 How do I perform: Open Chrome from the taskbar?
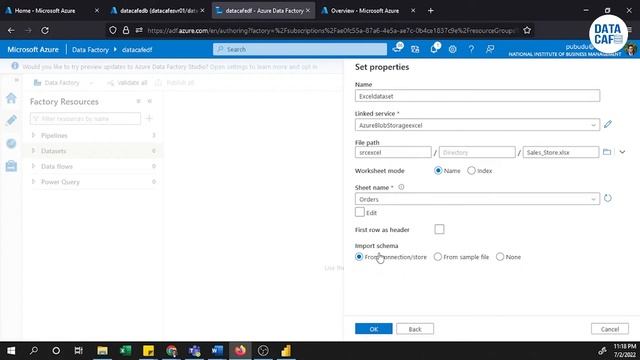(171, 351)
